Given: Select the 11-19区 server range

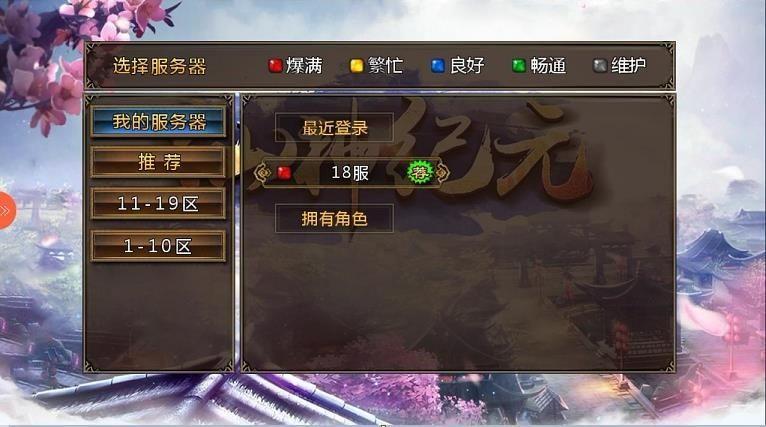Looking at the screenshot, I should pos(158,203).
